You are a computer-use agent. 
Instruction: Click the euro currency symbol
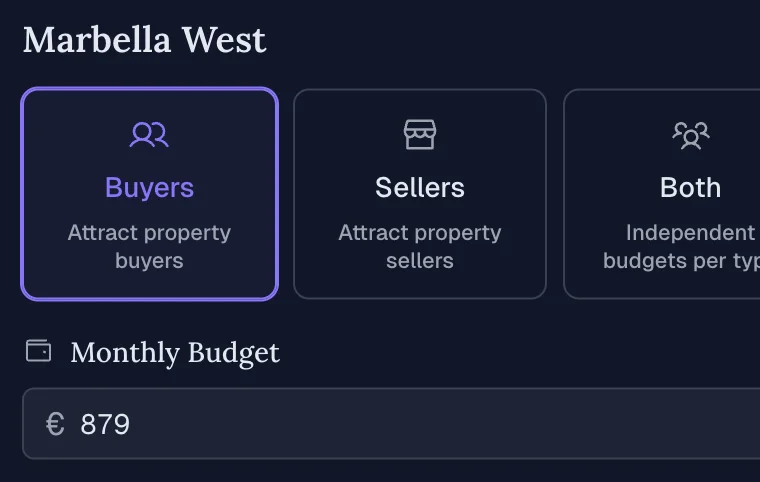point(55,424)
